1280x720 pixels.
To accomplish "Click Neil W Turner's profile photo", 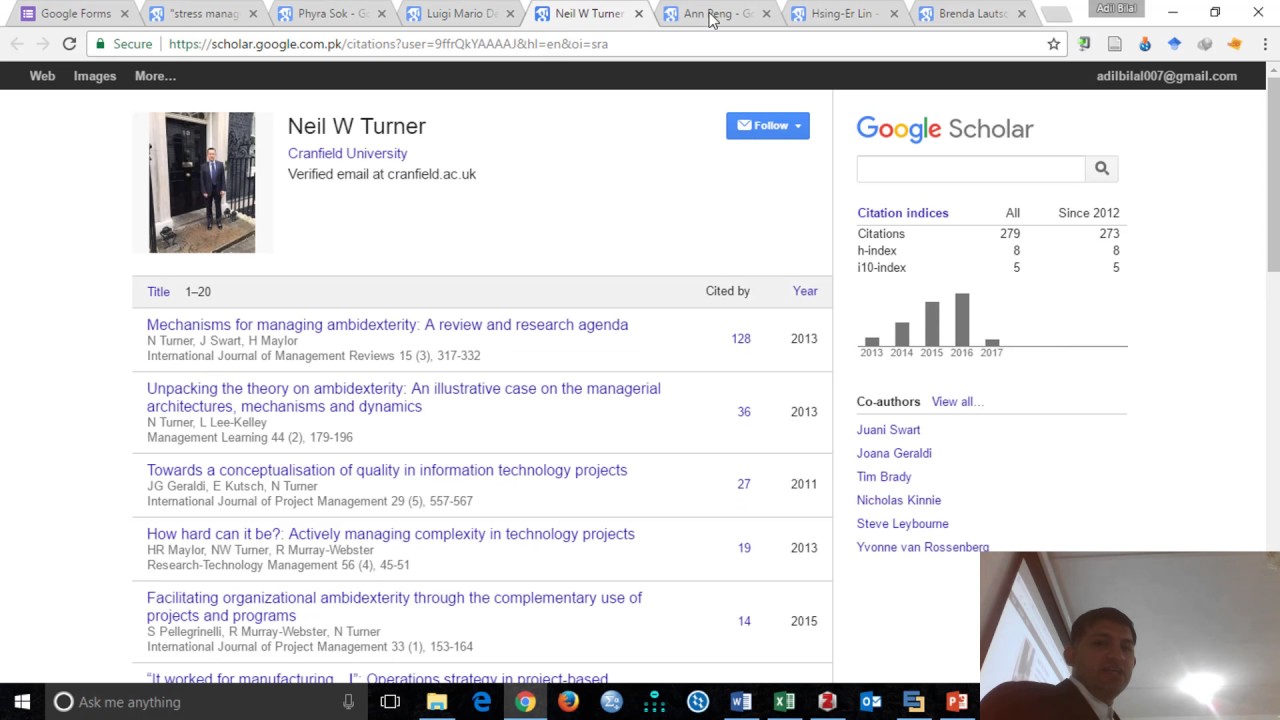I will click(x=202, y=182).
